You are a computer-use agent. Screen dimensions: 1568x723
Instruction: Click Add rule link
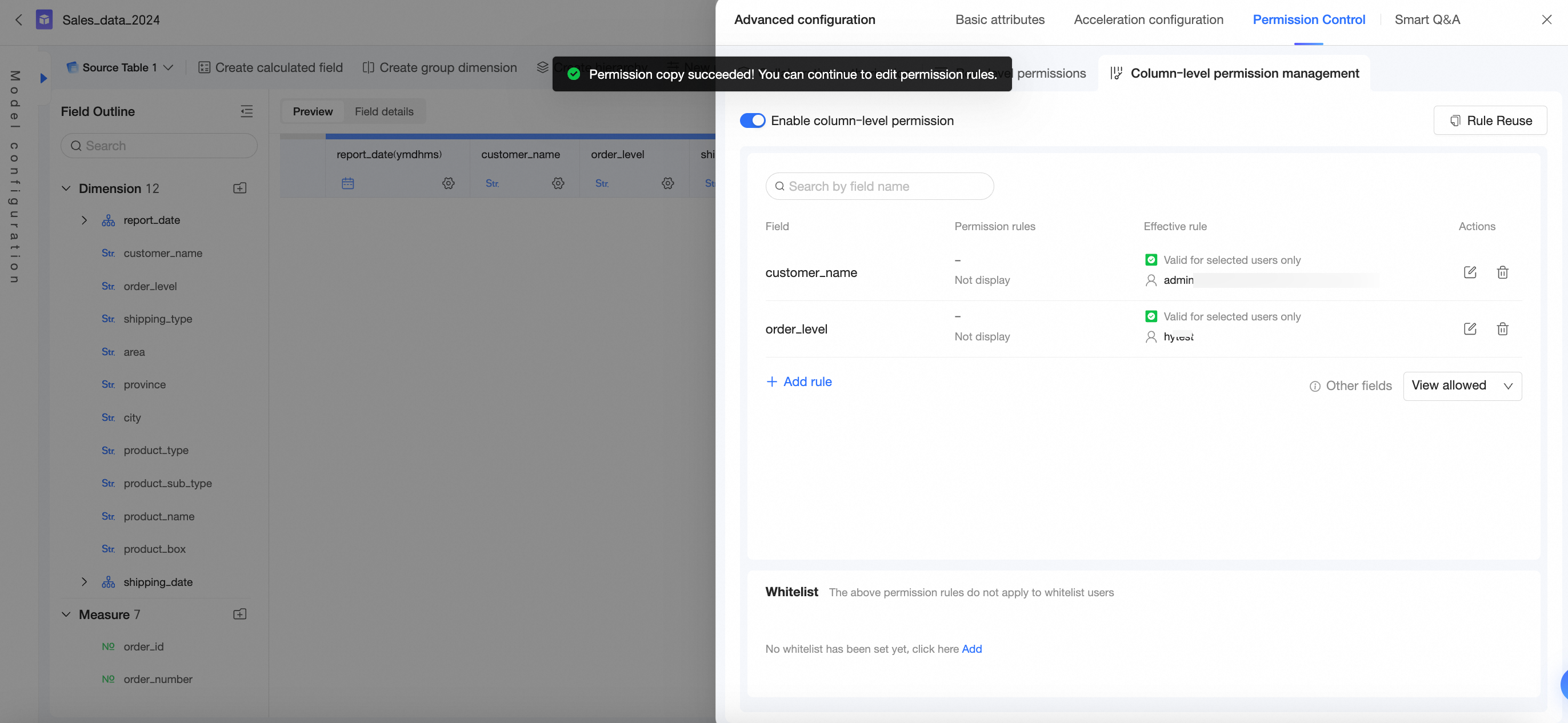pyautogui.click(x=799, y=381)
